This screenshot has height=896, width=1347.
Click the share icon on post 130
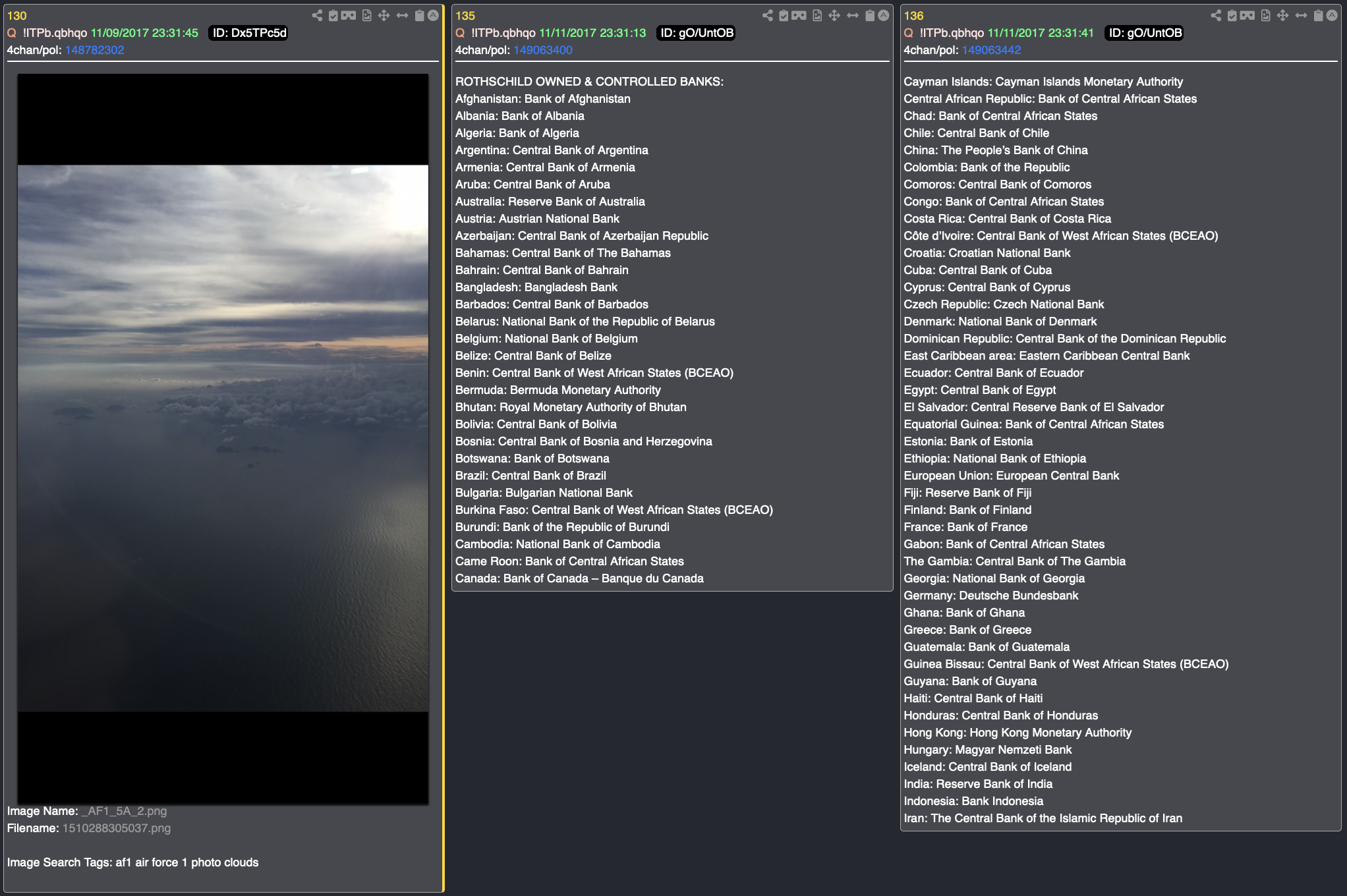click(x=317, y=15)
